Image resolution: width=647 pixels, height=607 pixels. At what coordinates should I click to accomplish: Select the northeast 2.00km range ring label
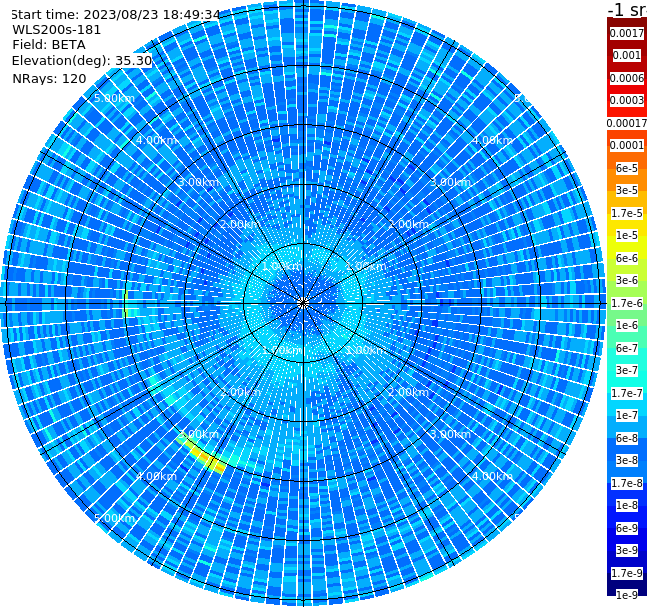coord(409,224)
